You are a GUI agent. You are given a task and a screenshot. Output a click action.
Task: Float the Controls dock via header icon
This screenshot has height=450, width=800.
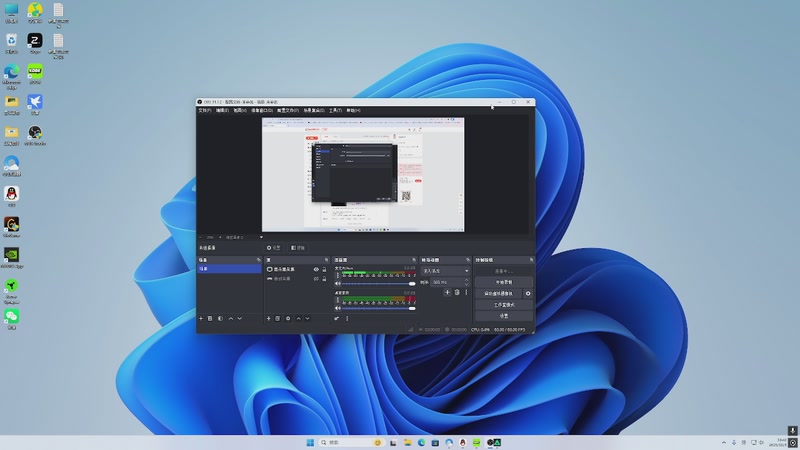coord(531,260)
